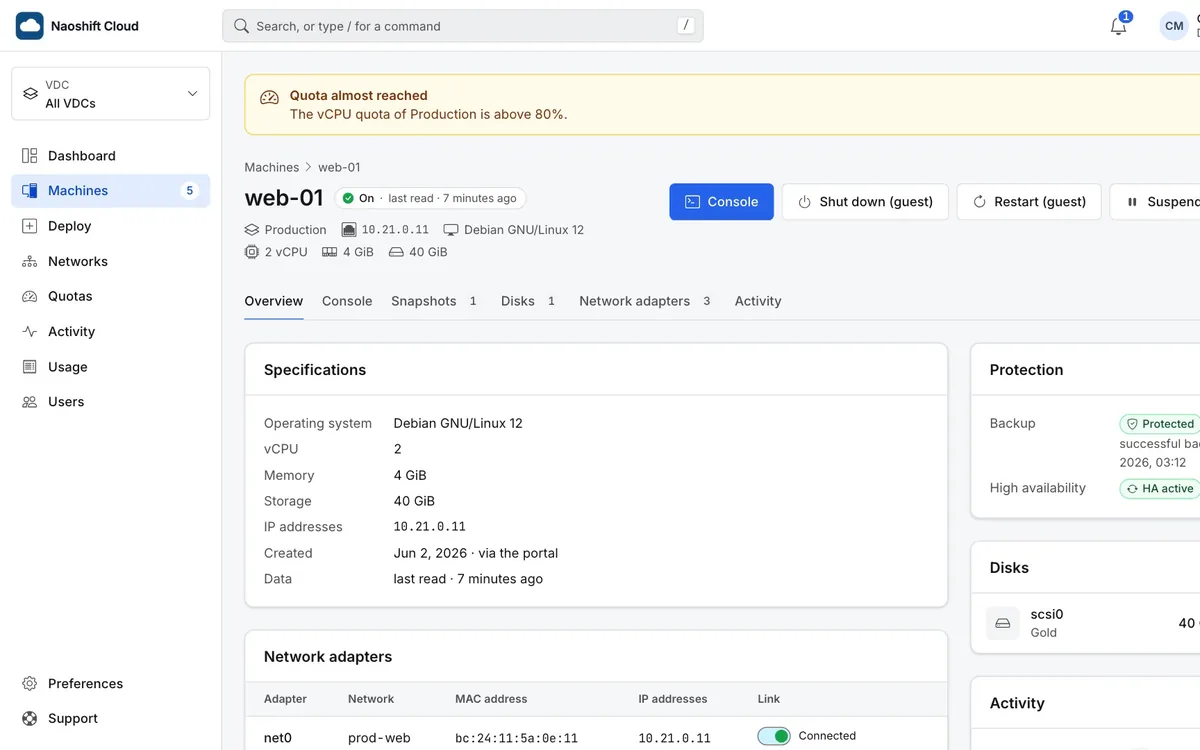Switch to the Overview tab
This screenshot has height=750, width=1200.
(x=274, y=301)
